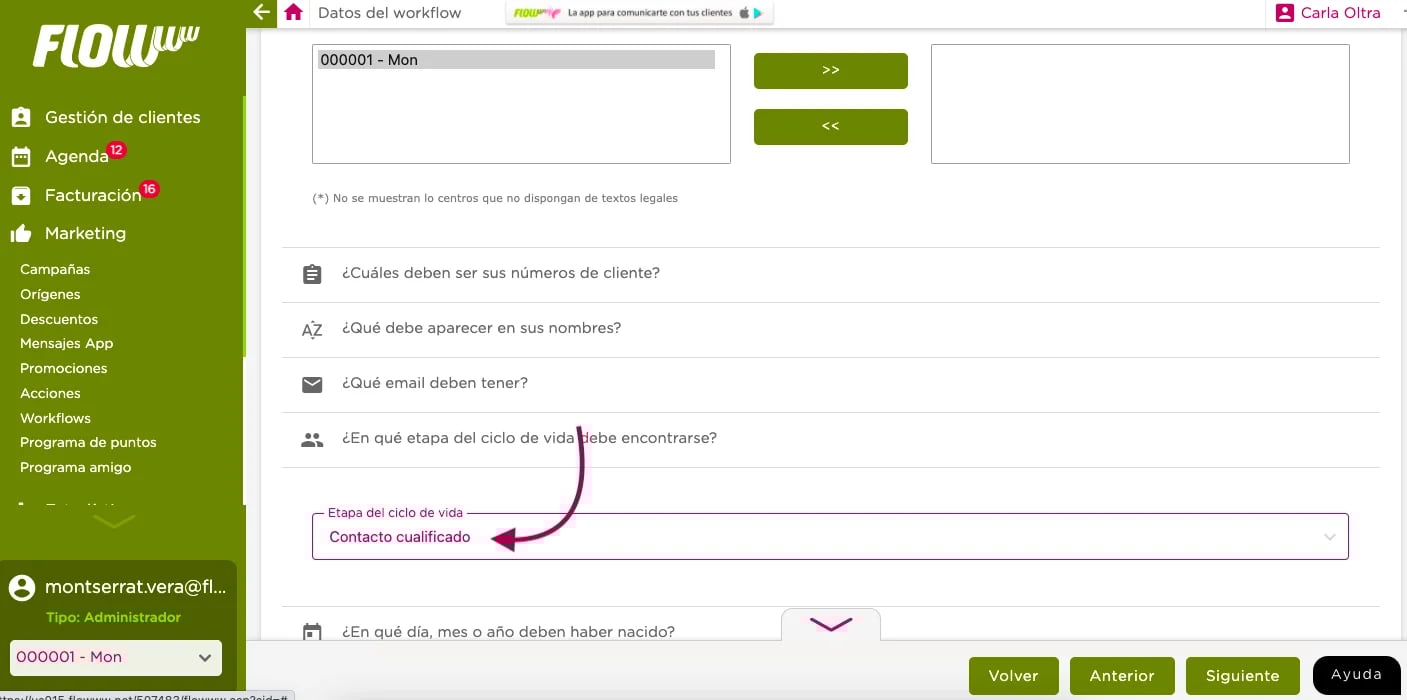Click the Flowww logo
This screenshot has height=700, width=1407.
[116, 46]
